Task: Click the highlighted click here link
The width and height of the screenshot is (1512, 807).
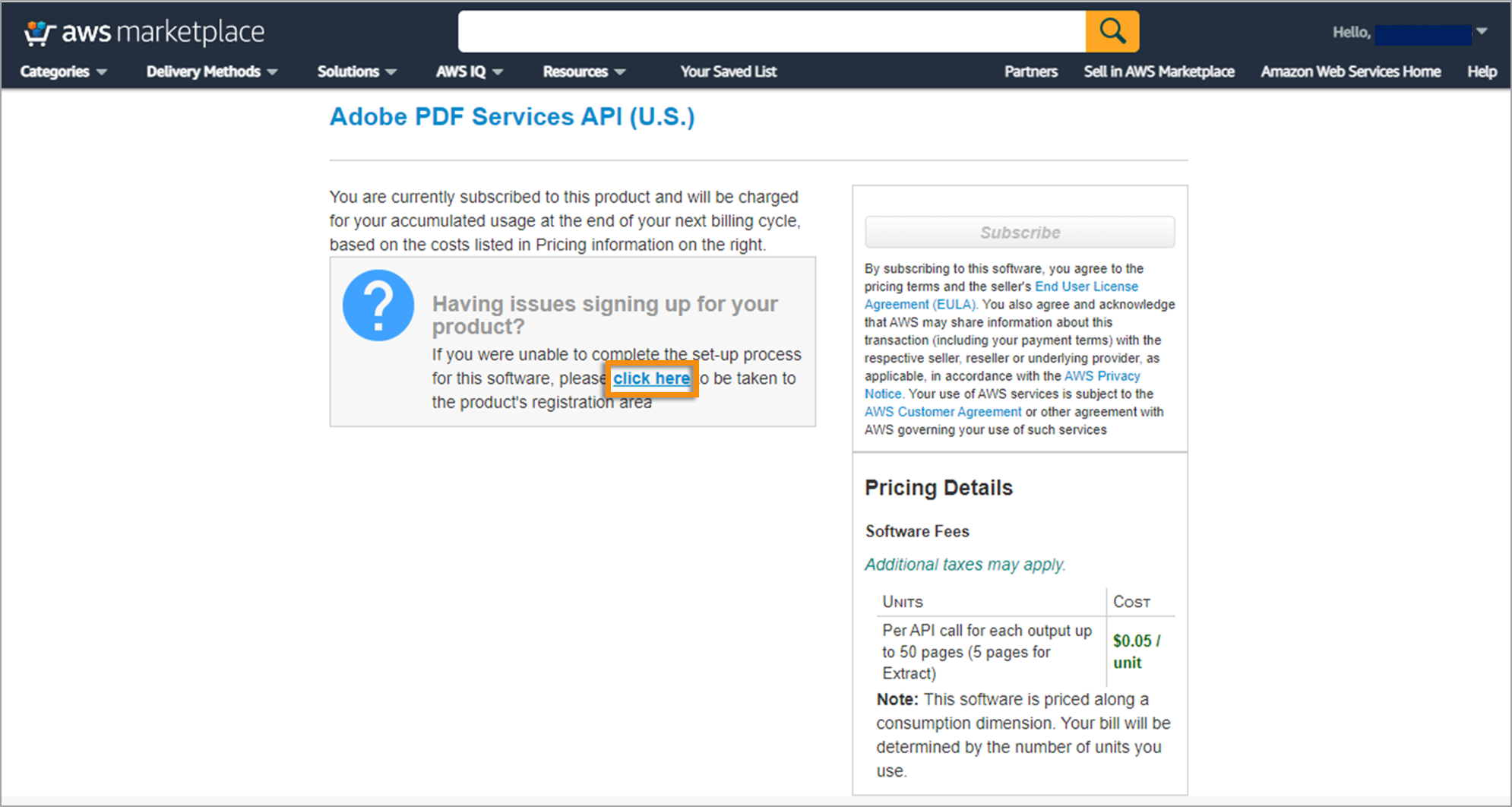Action: coord(651,378)
